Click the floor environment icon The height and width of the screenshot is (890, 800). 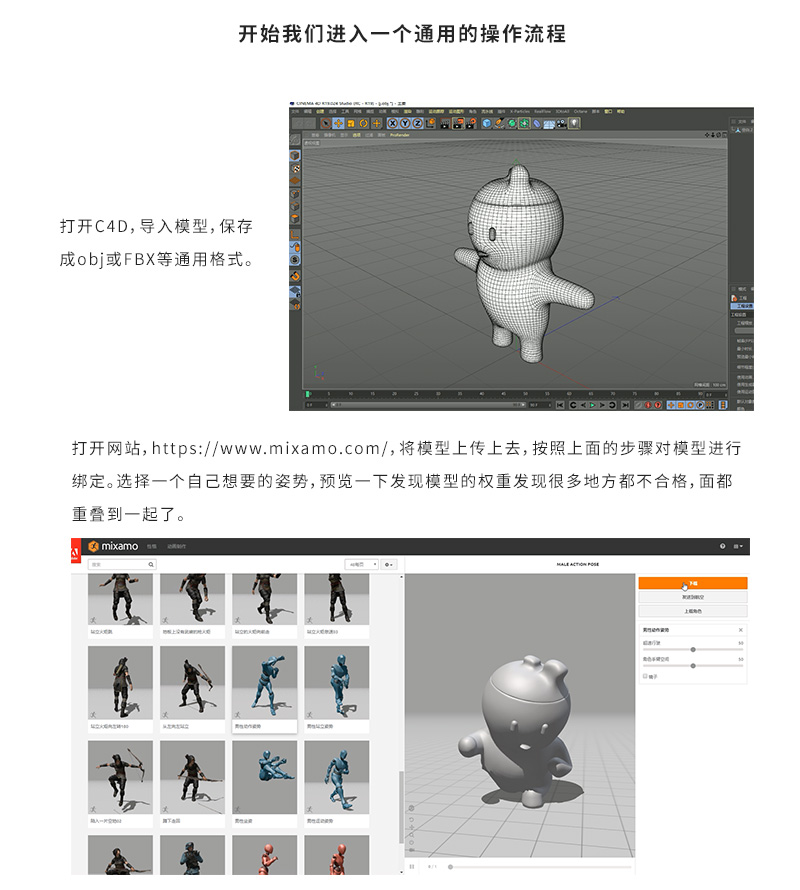tap(550, 123)
